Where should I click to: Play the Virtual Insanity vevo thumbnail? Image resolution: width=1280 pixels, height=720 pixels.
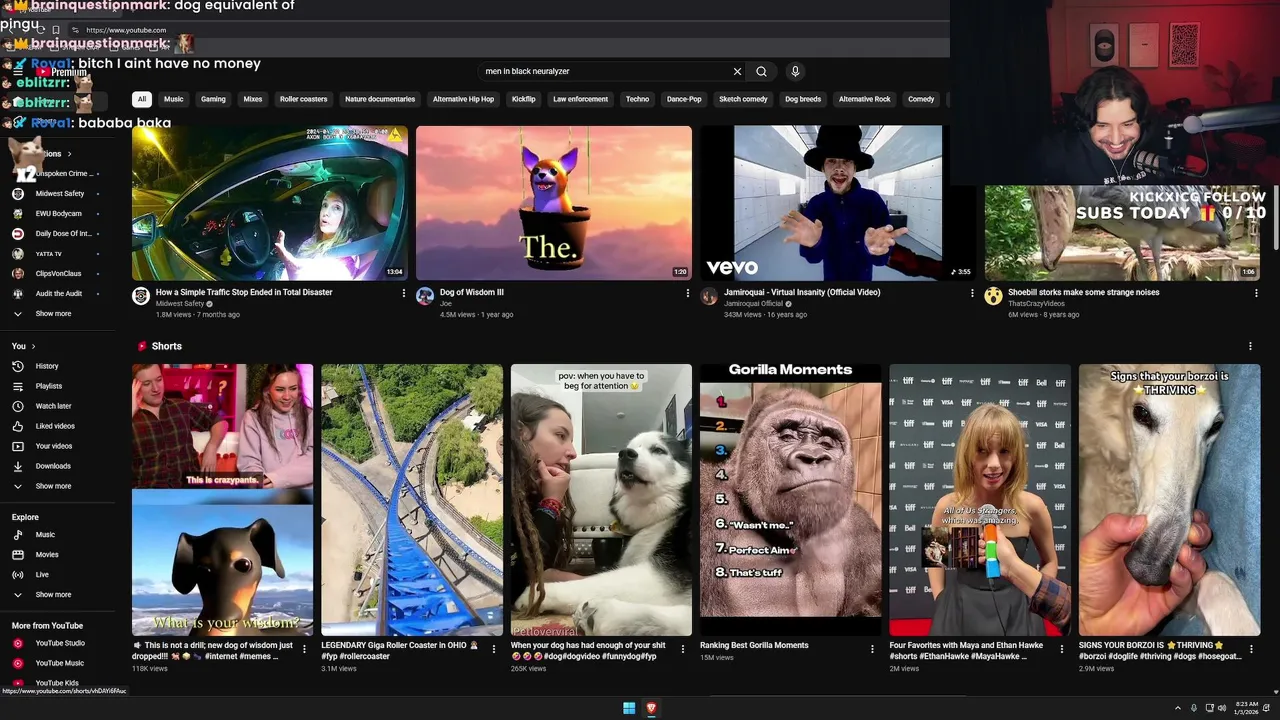click(838, 202)
